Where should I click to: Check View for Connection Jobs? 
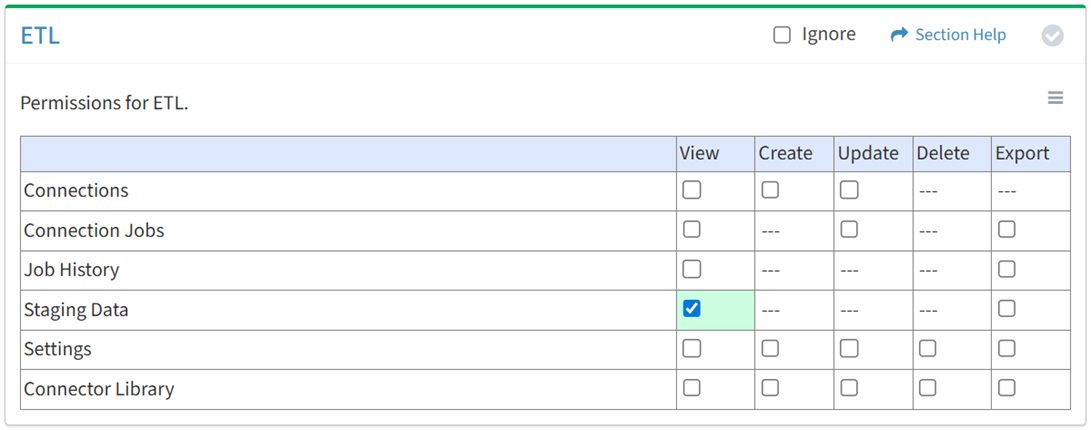tap(692, 229)
